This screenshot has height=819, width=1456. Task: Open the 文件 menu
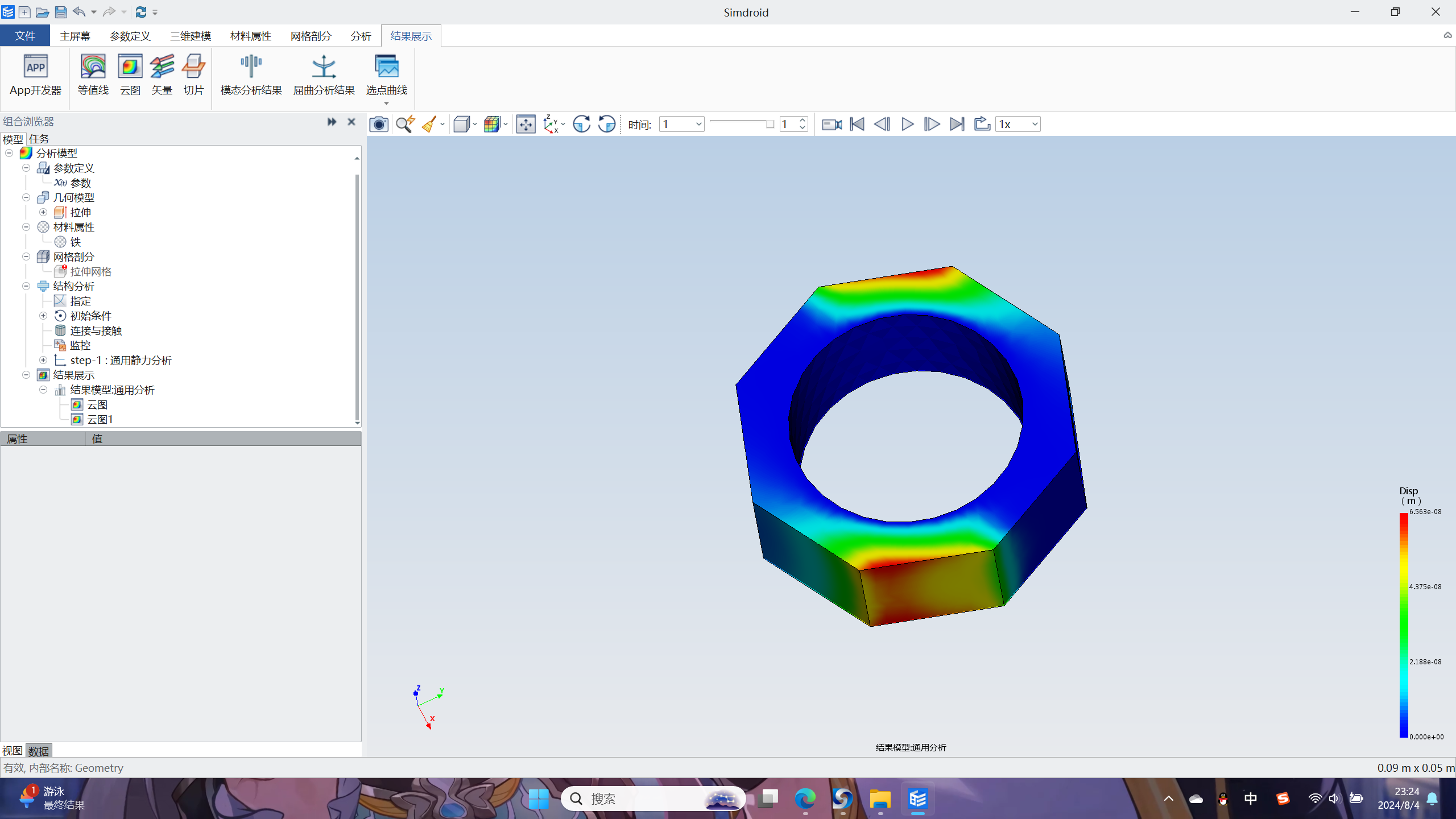25,36
